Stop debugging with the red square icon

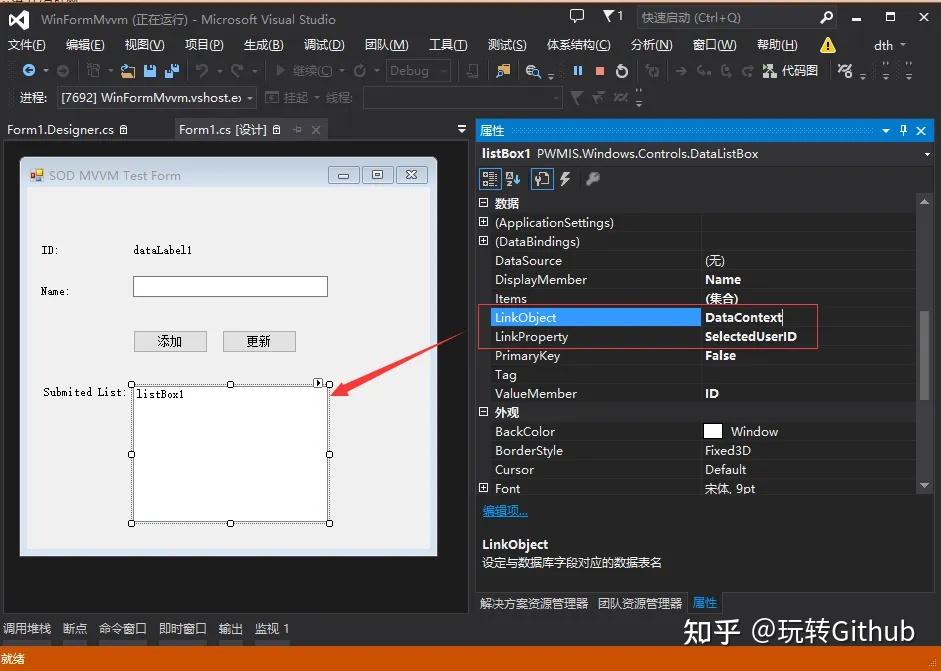[599, 71]
